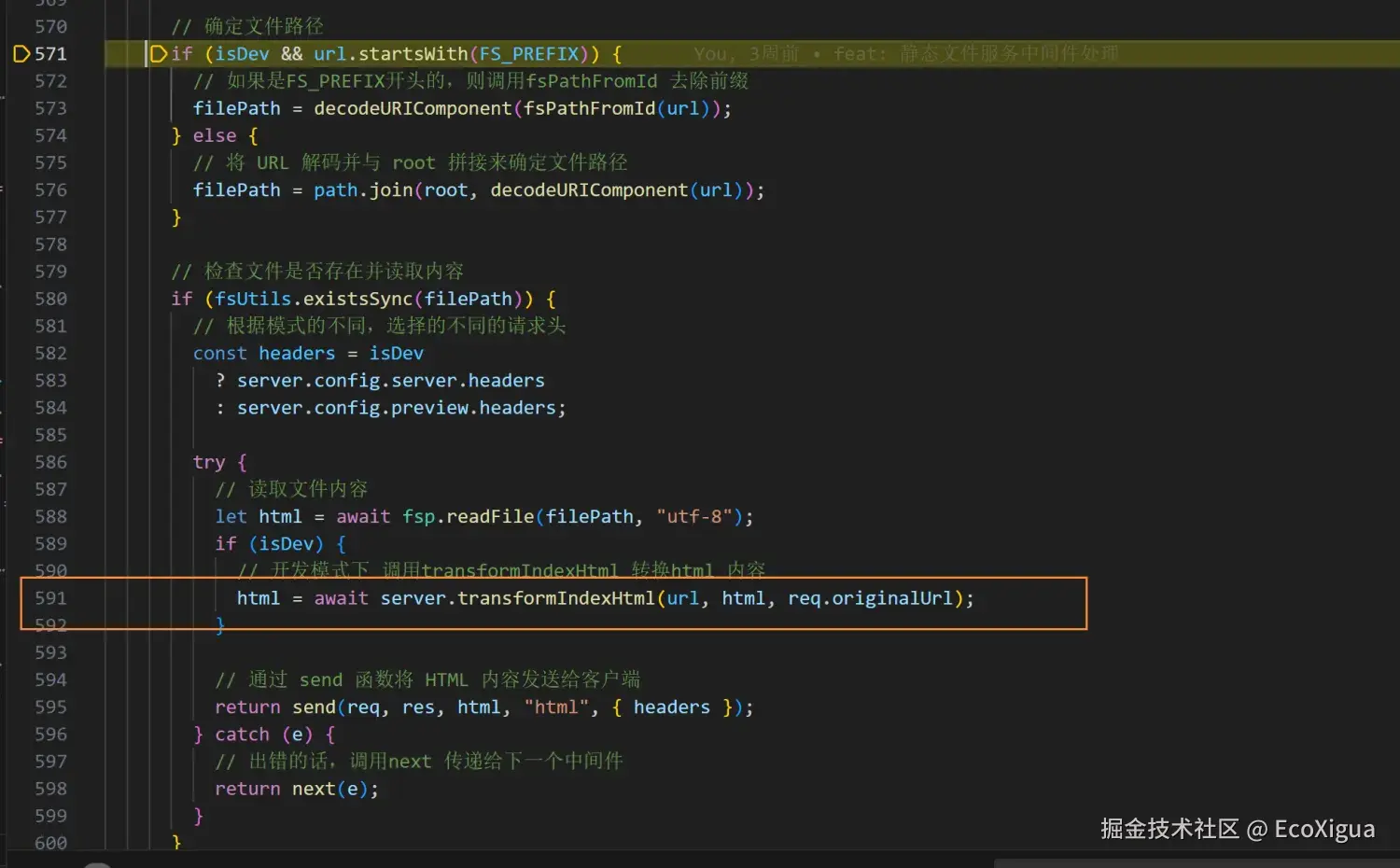Click the 'const' keyword on line 582
The height and width of the screenshot is (868, 1400).
(220, 354)
